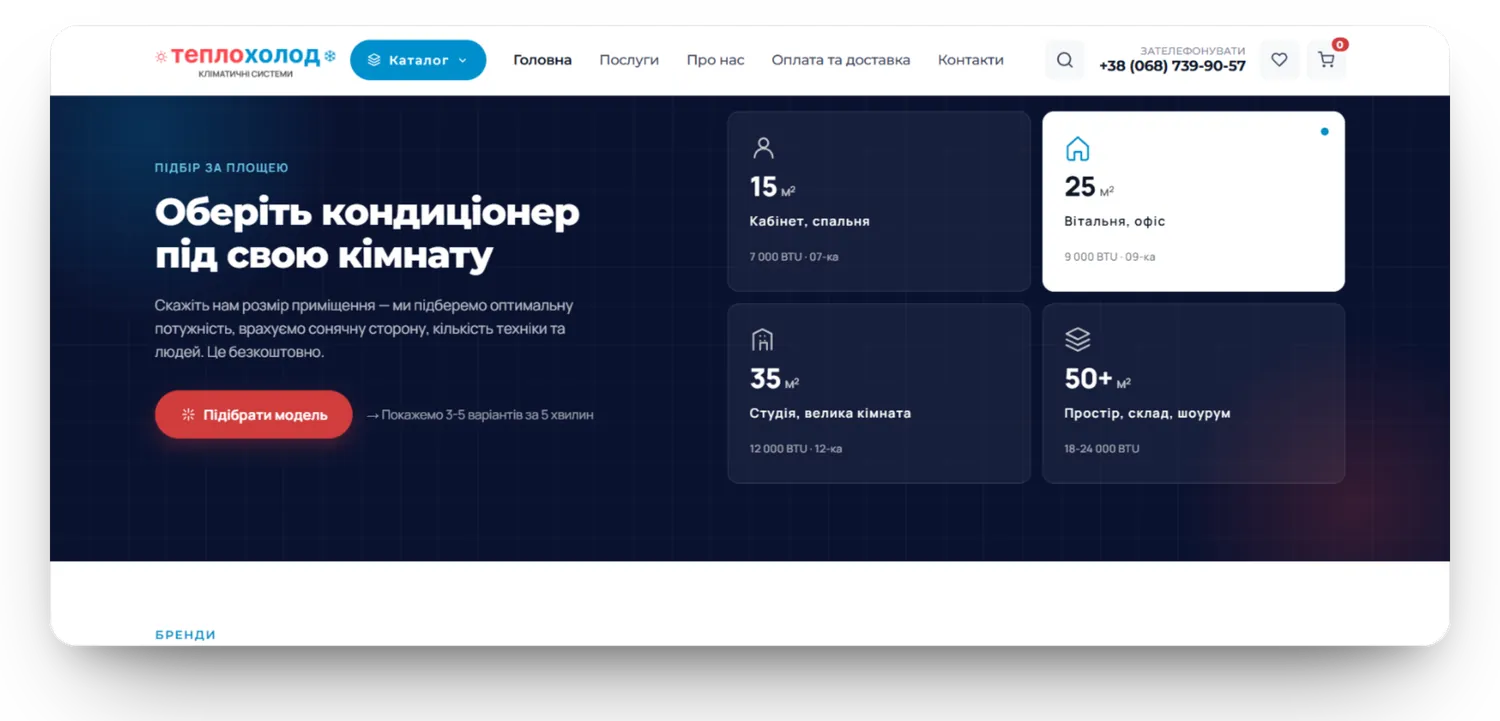
Task: Open the Послуги menu item
Action: [x=629, y=60]
